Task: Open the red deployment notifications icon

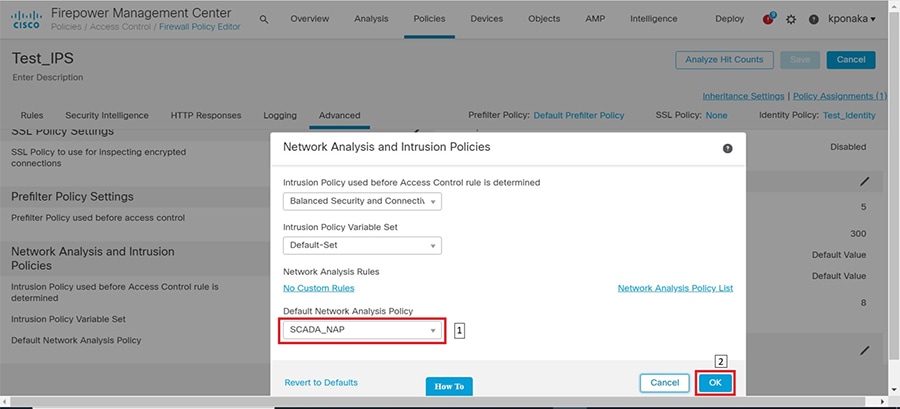Action: (x=769, y=19)
